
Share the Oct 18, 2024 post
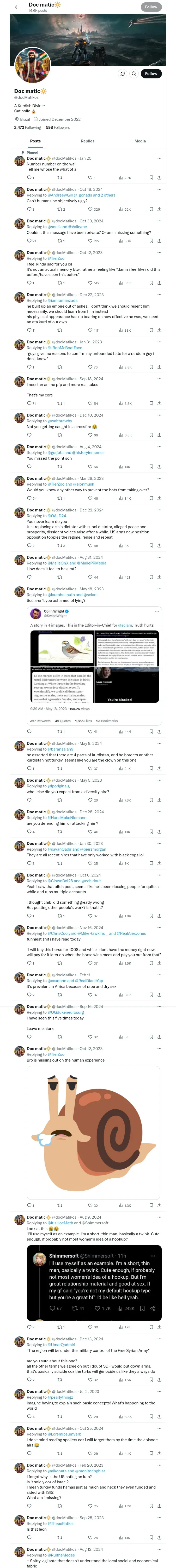click(159, 209)
